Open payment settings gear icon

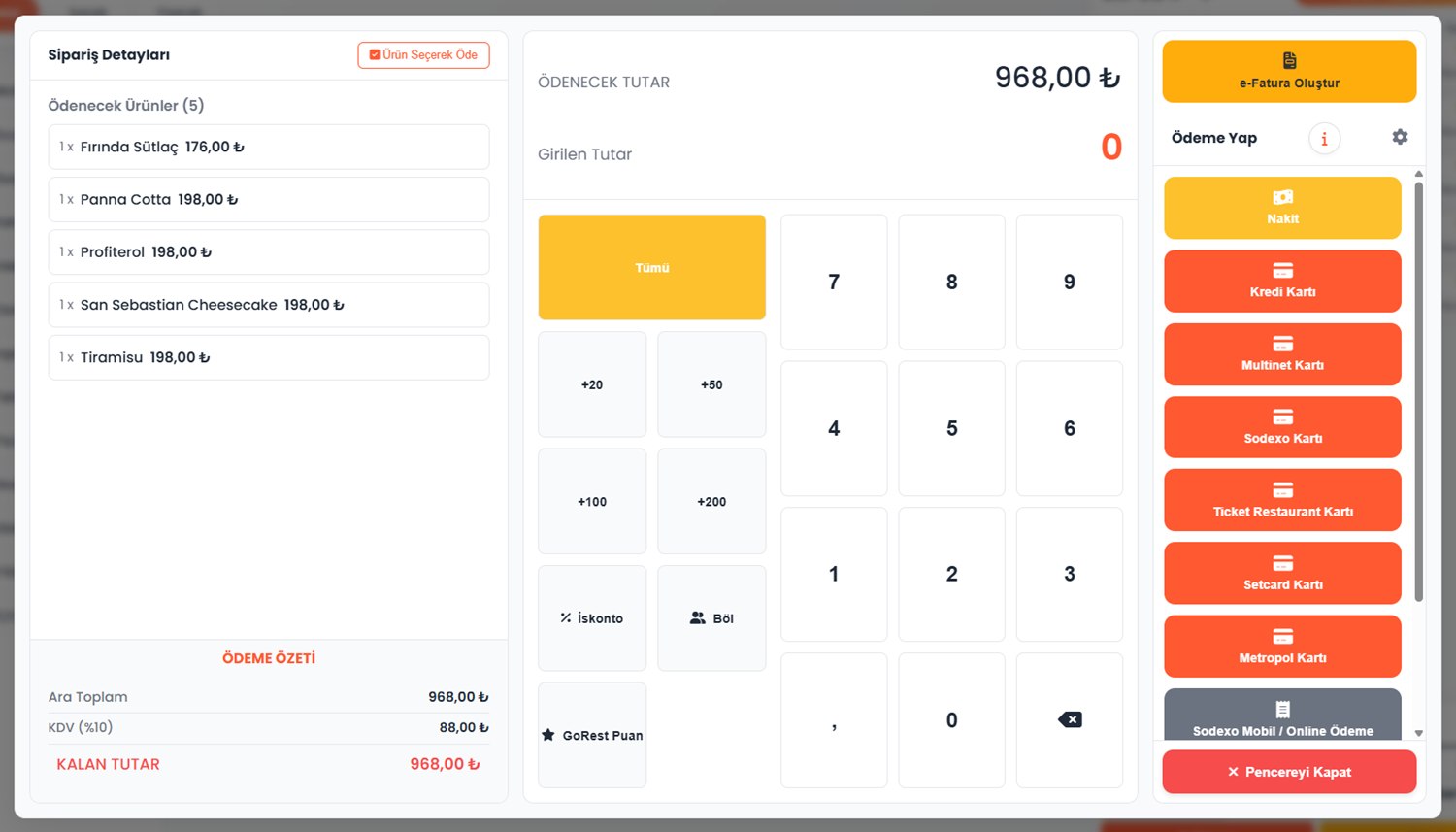coord(1400,137)
